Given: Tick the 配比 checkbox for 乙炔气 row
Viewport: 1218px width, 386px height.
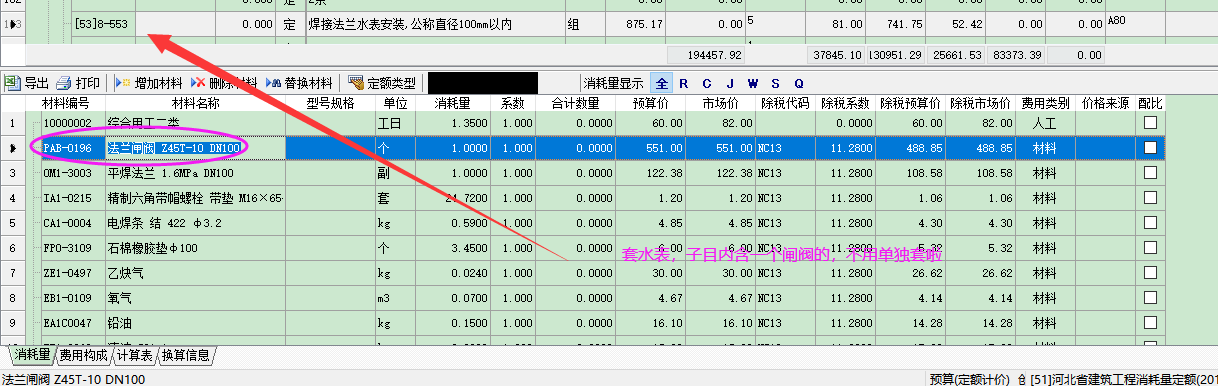Looking at the screenshot, I should point(1150,272).
